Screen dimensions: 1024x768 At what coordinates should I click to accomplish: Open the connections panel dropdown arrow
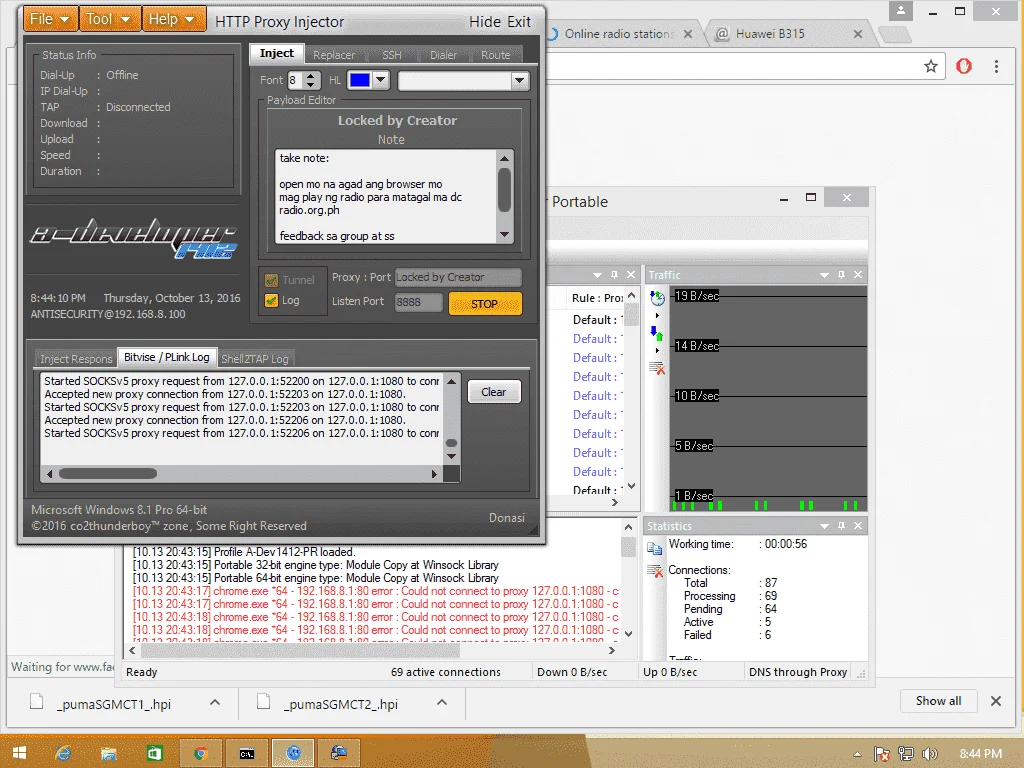(x=597, y=276)
